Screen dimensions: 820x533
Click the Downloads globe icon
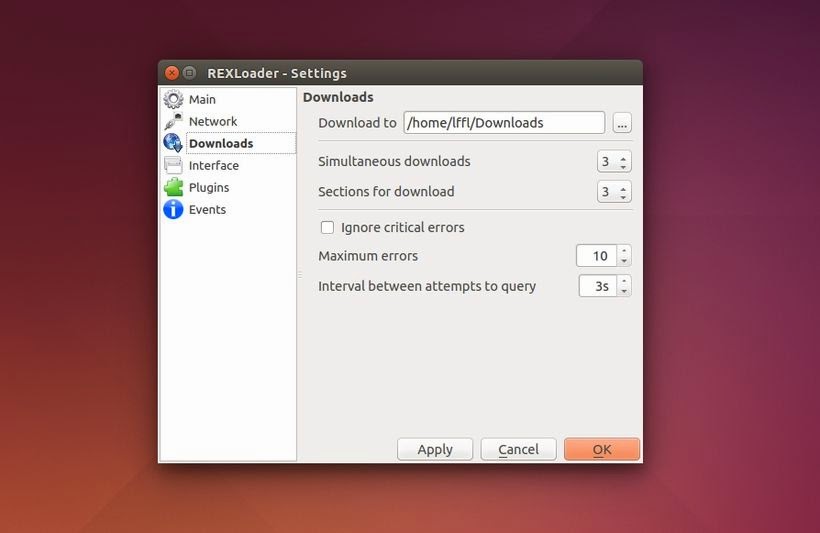tap(173, 143)
